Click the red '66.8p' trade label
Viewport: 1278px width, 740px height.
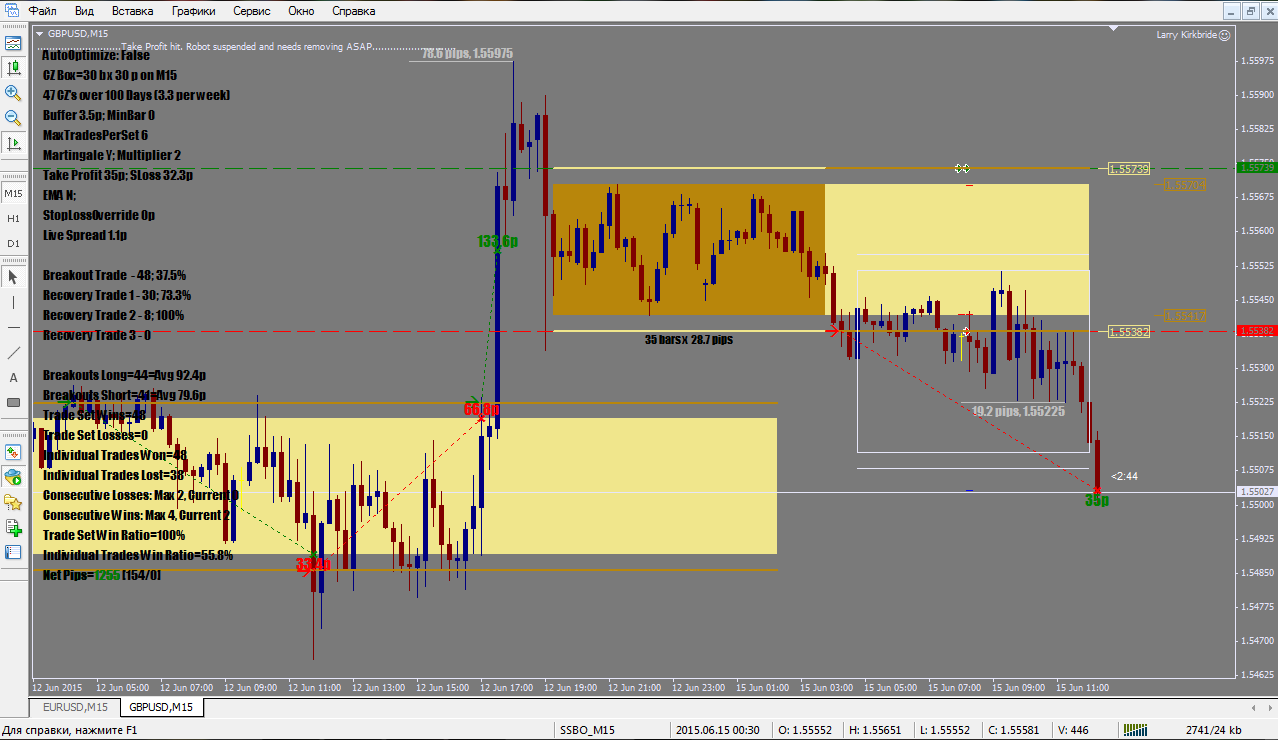click(x=481, y=410)
